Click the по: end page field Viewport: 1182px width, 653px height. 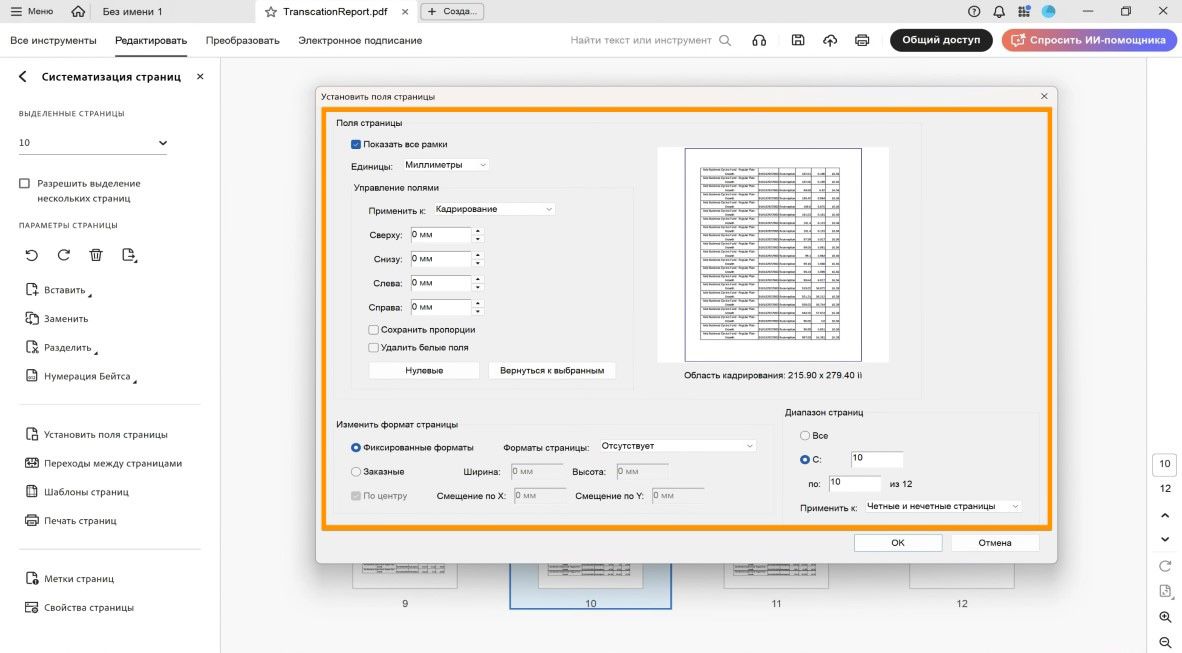(855, 483)
